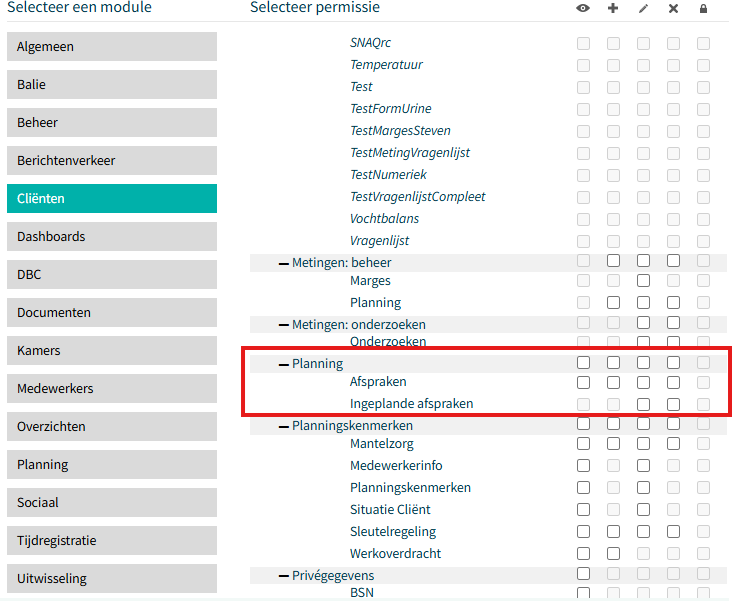The height and width of the screenshot is (601, 732).
Task: Toggle edit checkbox for Marges
Action: 643,281
